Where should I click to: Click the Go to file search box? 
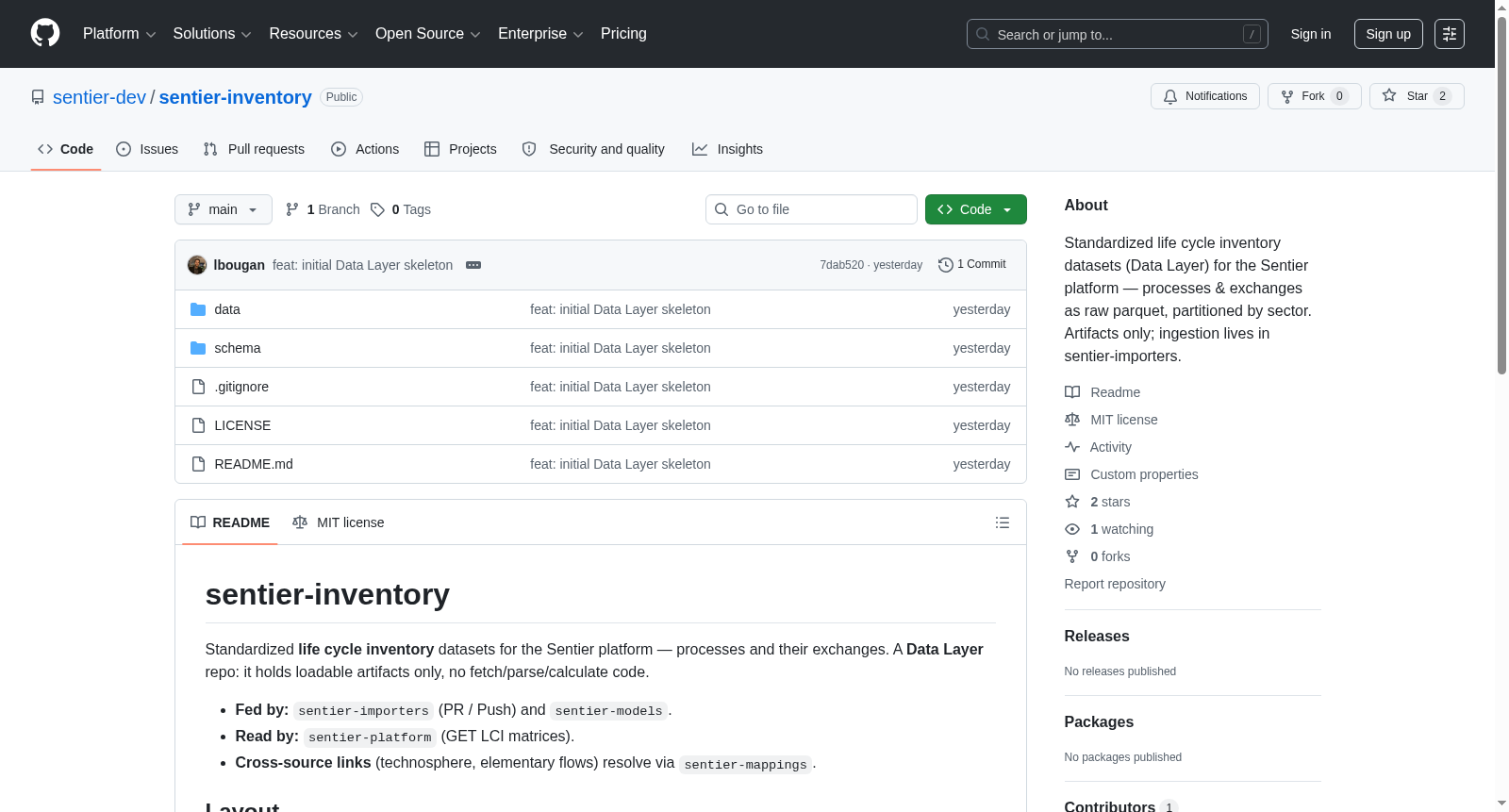(811, 209)
